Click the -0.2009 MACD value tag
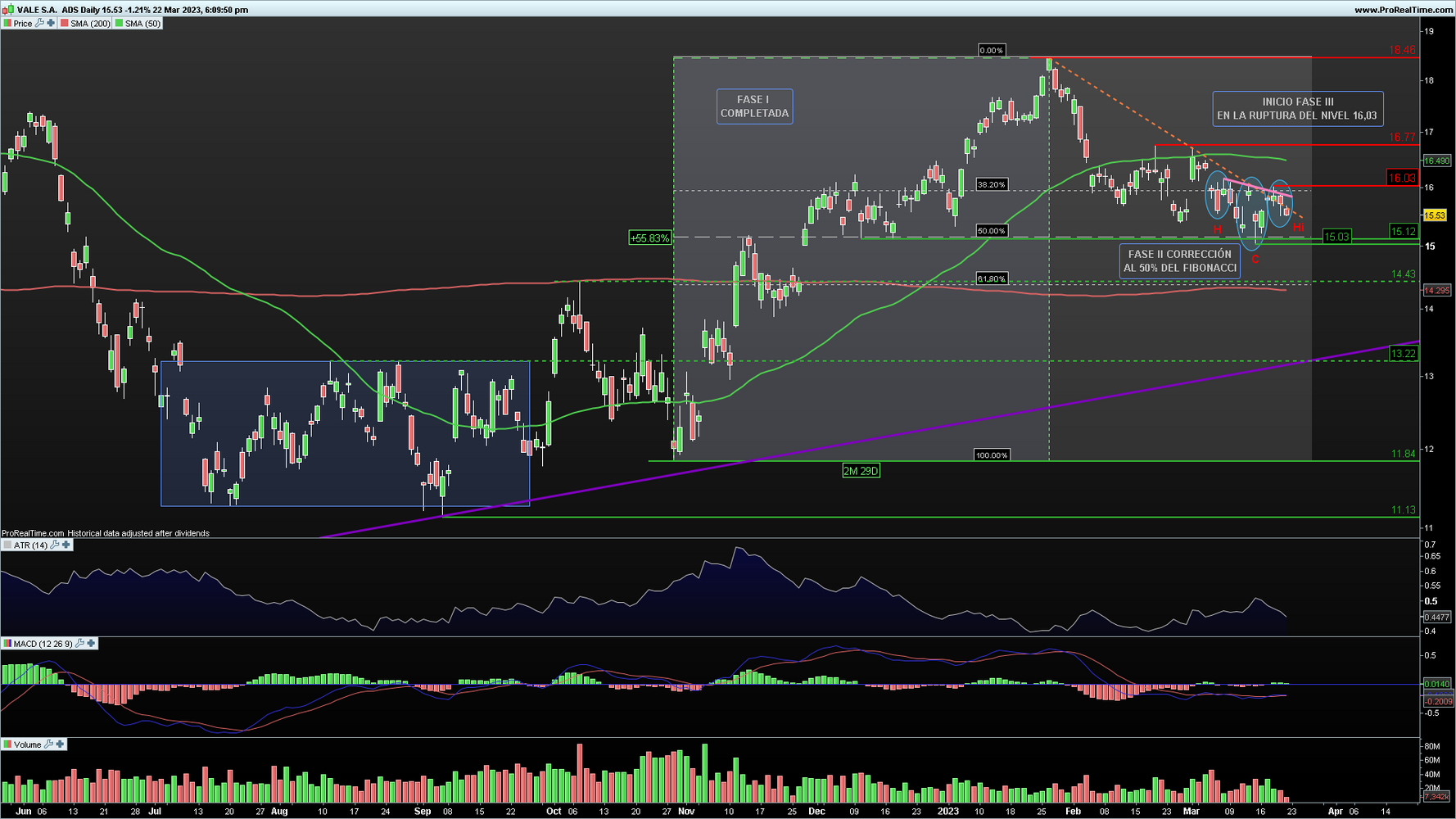The width and height of the screenshot is (1456, 819). tap(1438, 702)
